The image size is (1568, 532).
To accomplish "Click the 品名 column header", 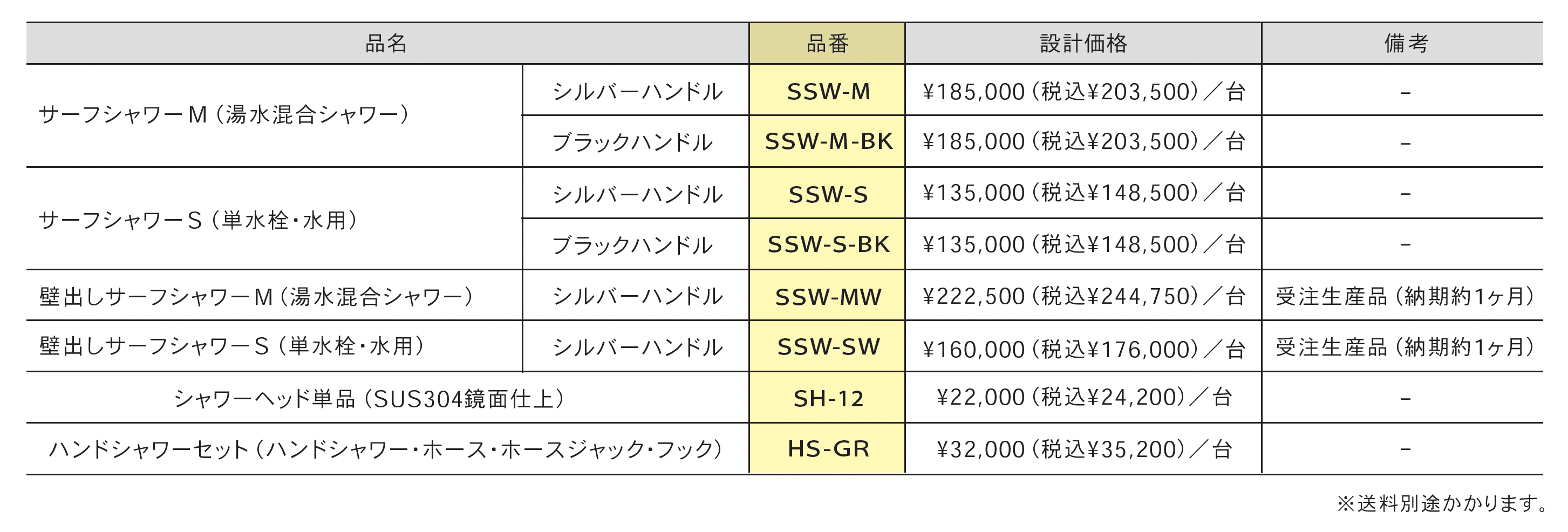I will [387, 43].
